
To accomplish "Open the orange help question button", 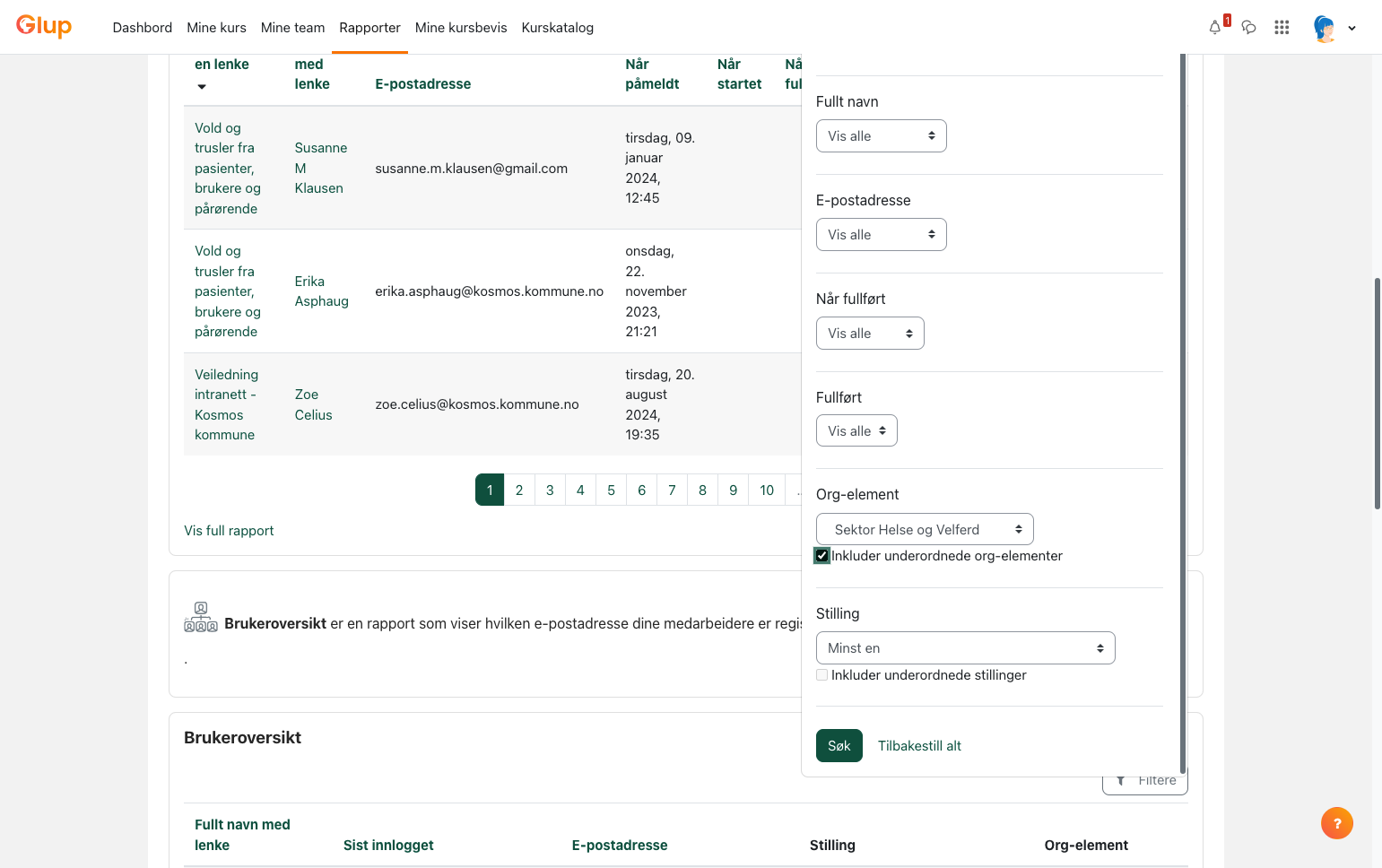I will tap(1336, 822).
